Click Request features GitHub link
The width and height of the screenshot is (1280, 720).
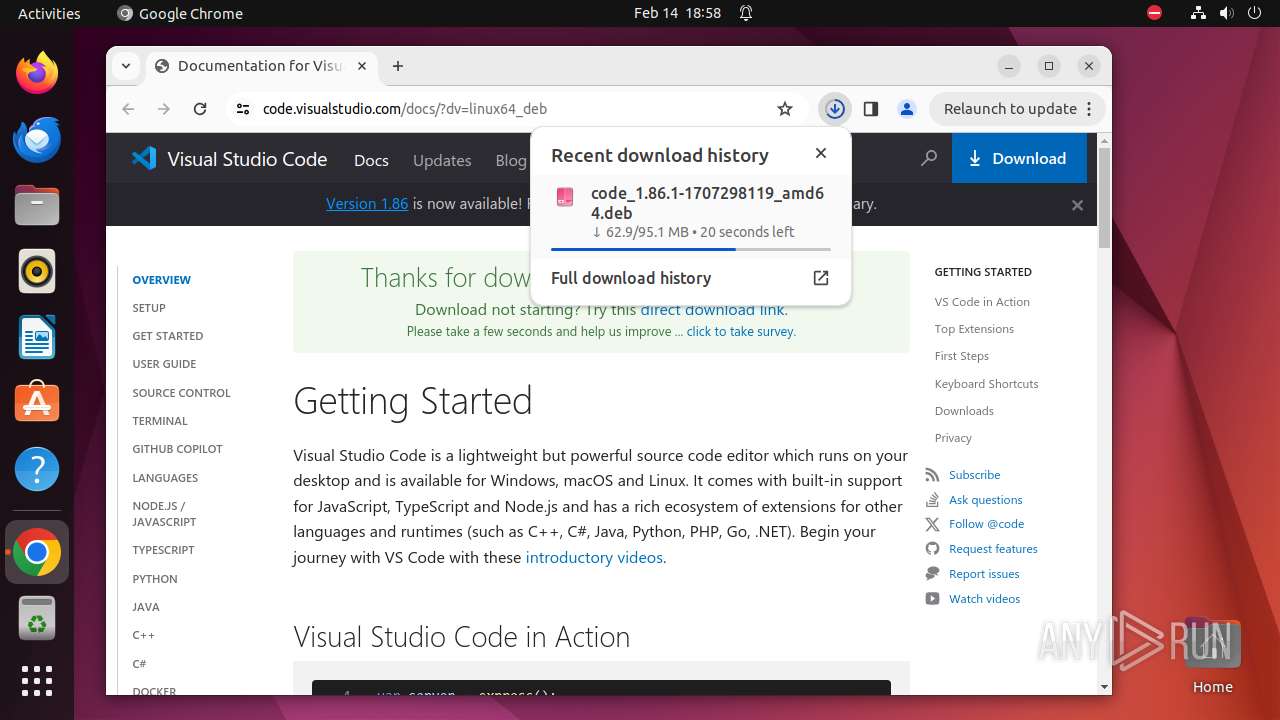[993, 549]
